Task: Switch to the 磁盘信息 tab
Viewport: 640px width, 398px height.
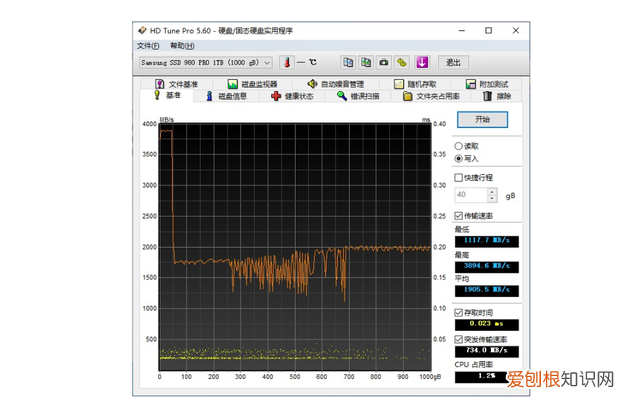Action: coord(227,96)
